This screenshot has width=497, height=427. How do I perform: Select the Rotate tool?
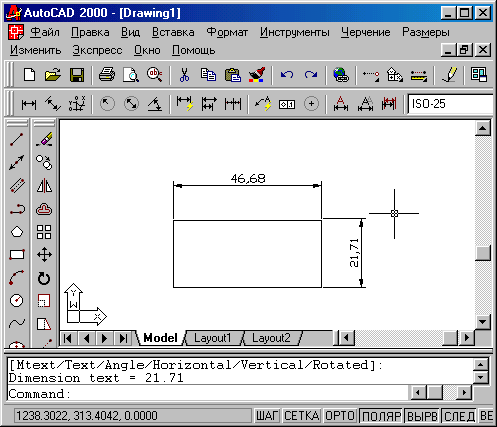(44, 278)
